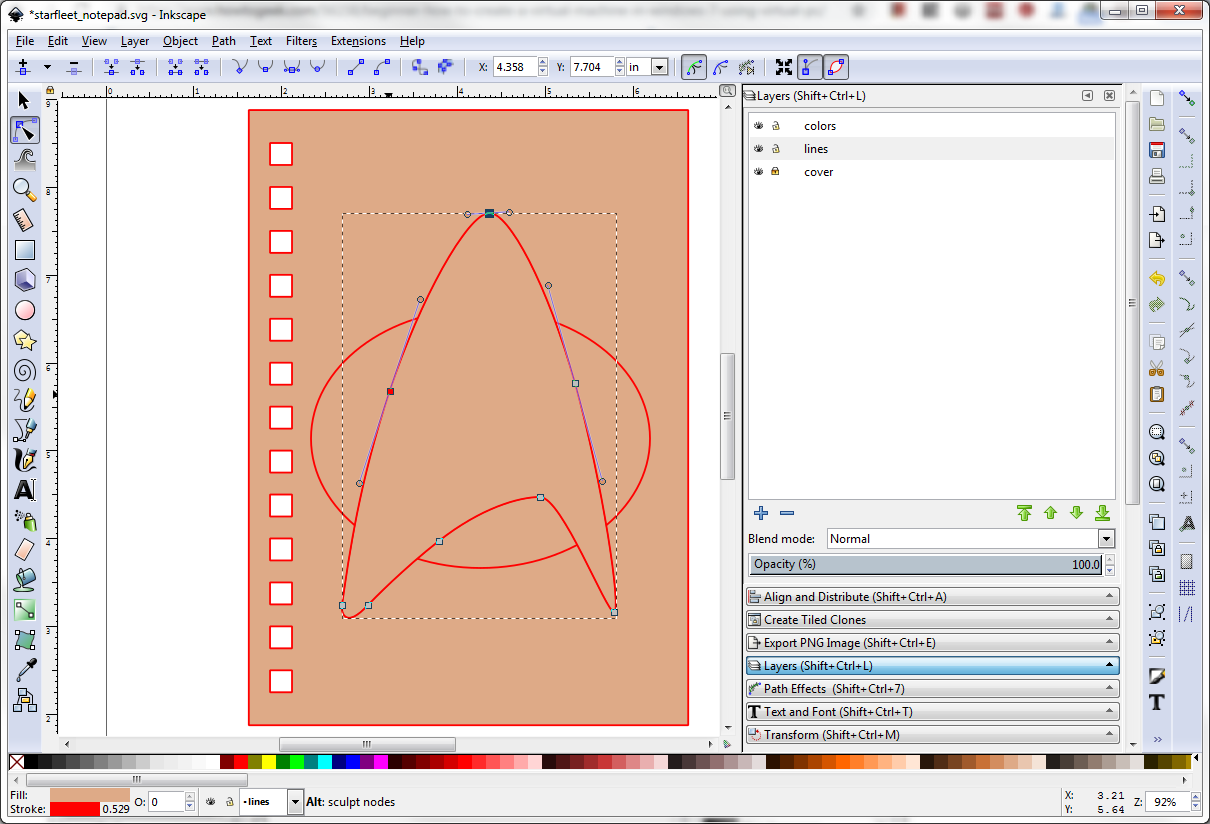Open insert node options arrow
The height and width of the screenshot is (824, 1210).
(x=47, y=67)
